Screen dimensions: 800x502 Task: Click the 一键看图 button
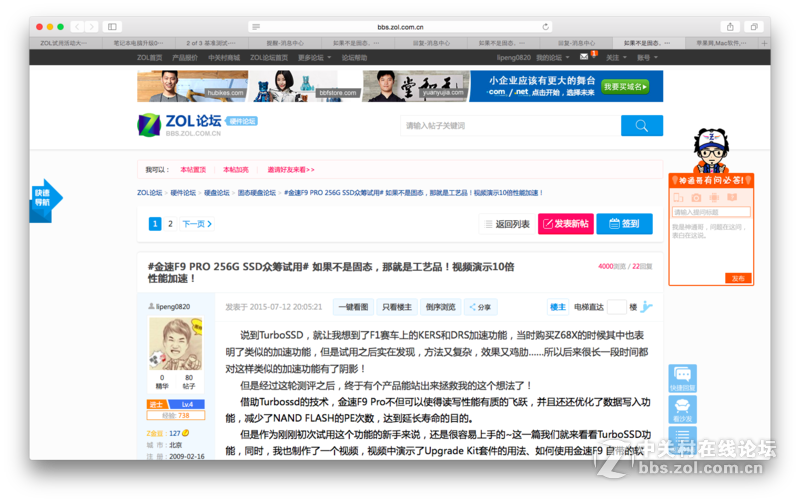pos(354,307)
